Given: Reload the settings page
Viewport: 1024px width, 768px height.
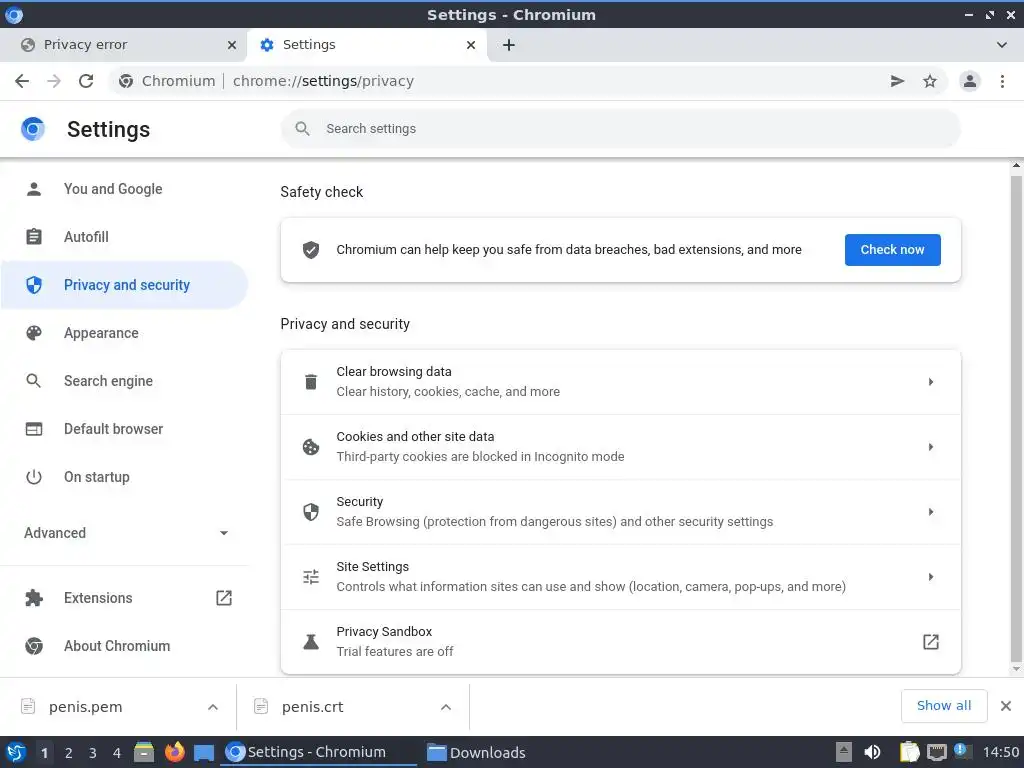Looking at the screenshot, I should coord(86,81).
